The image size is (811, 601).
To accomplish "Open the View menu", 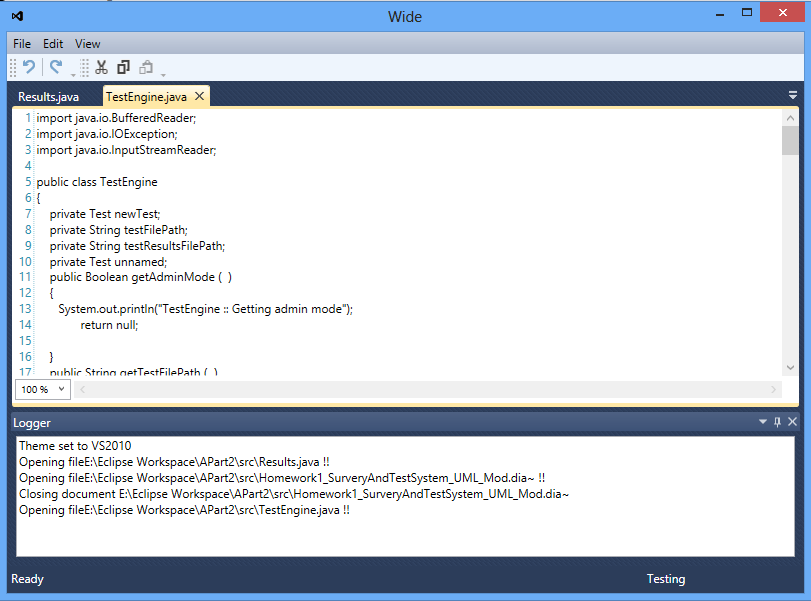I will point(87,44).
